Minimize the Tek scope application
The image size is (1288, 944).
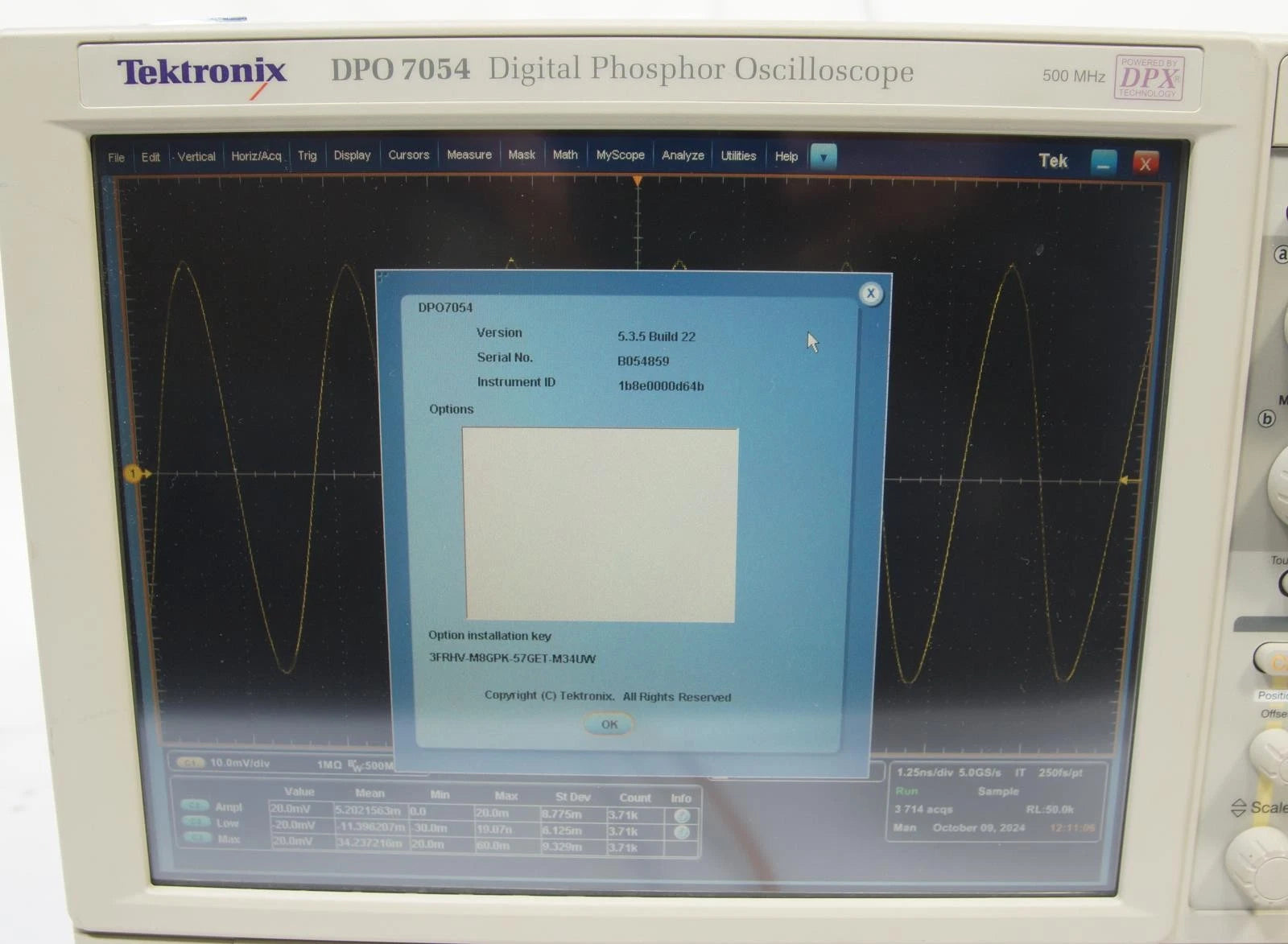pyautogui.click(x=1103, y=163)
